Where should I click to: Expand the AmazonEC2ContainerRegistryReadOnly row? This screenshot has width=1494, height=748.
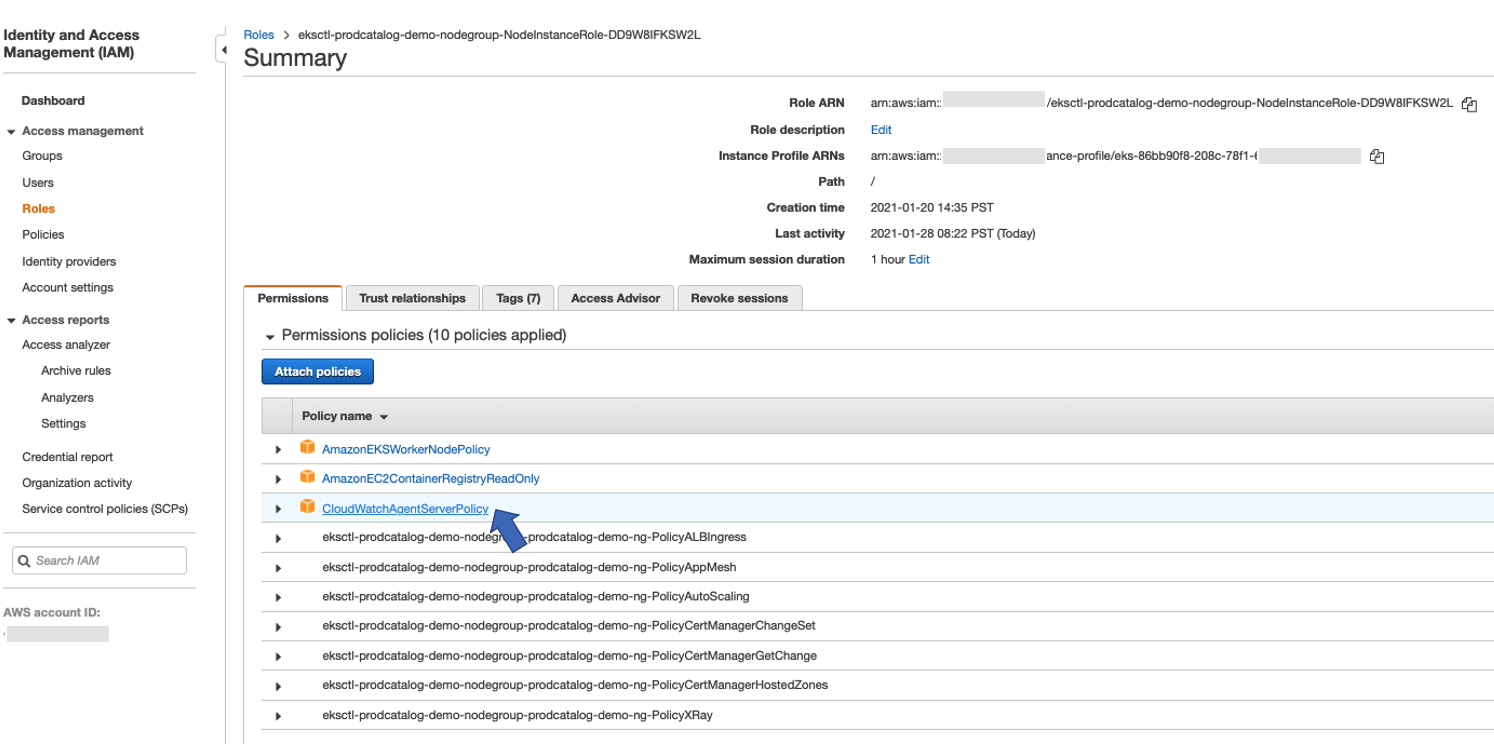(279, 480)
